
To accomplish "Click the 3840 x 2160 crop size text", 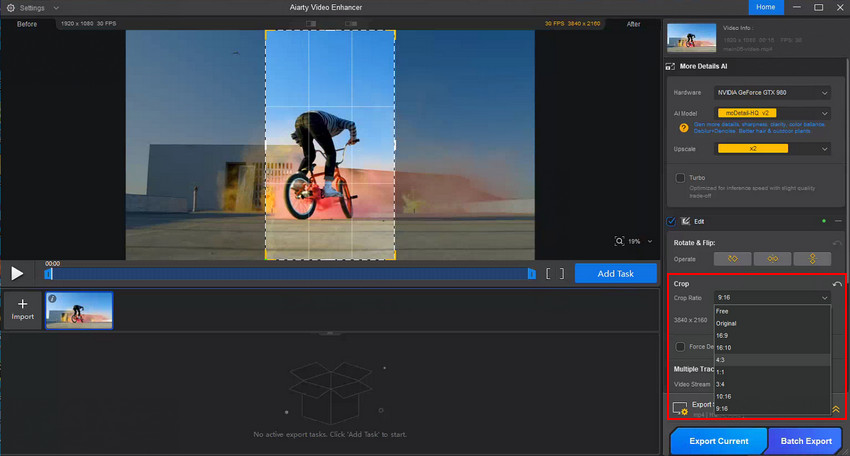I will click(690, 320).
